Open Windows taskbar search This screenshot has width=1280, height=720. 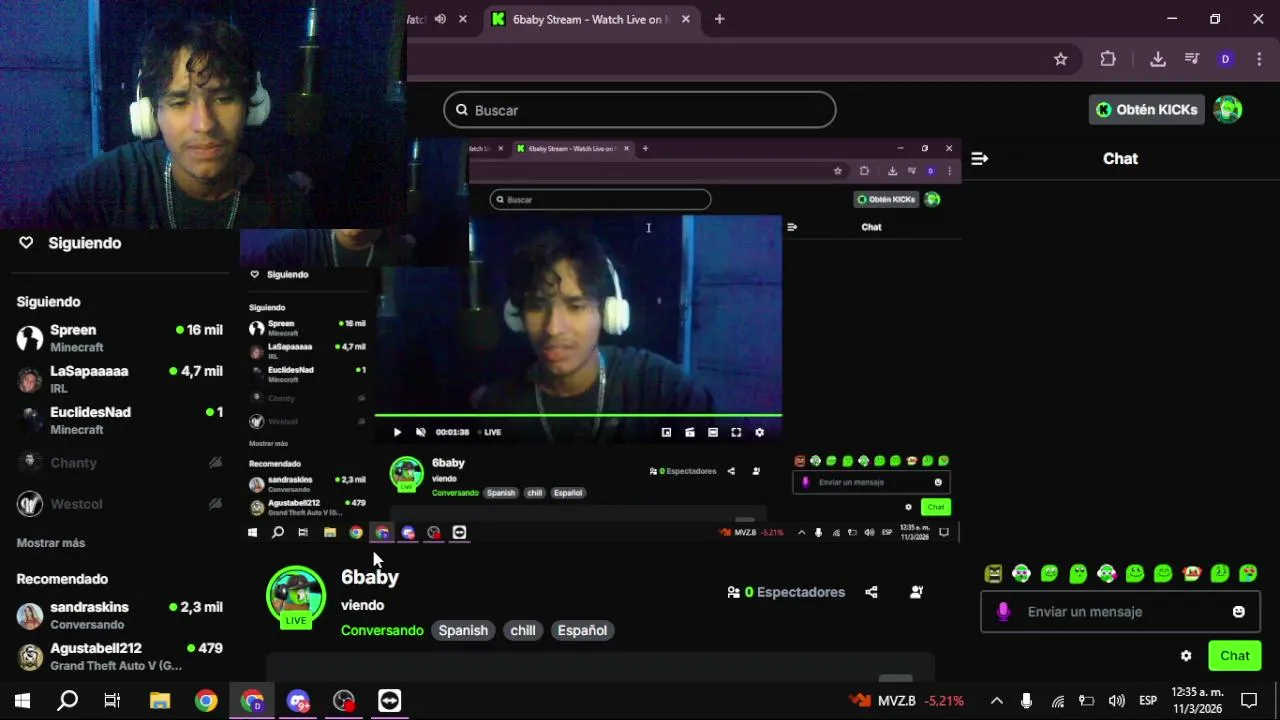click(67, 700)
